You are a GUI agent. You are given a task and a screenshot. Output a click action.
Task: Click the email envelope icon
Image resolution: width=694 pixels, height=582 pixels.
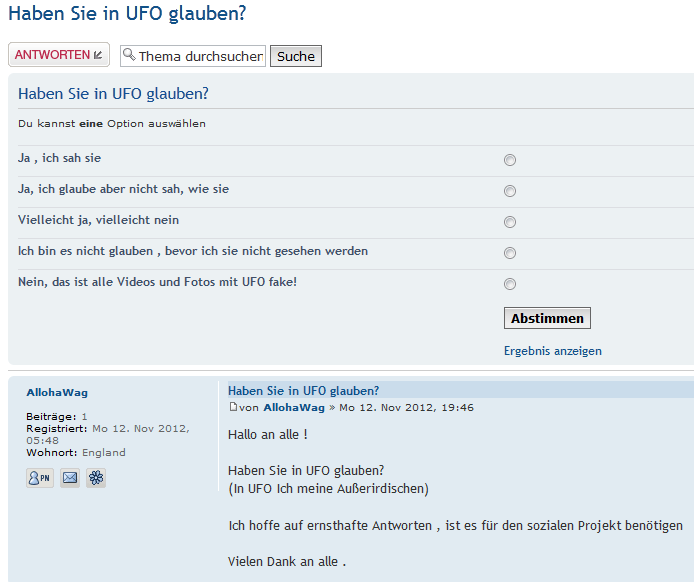70,478
